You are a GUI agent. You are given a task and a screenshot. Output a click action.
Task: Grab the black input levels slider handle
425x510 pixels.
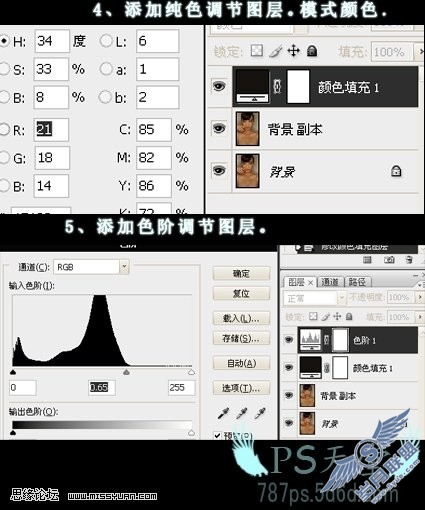13,372
